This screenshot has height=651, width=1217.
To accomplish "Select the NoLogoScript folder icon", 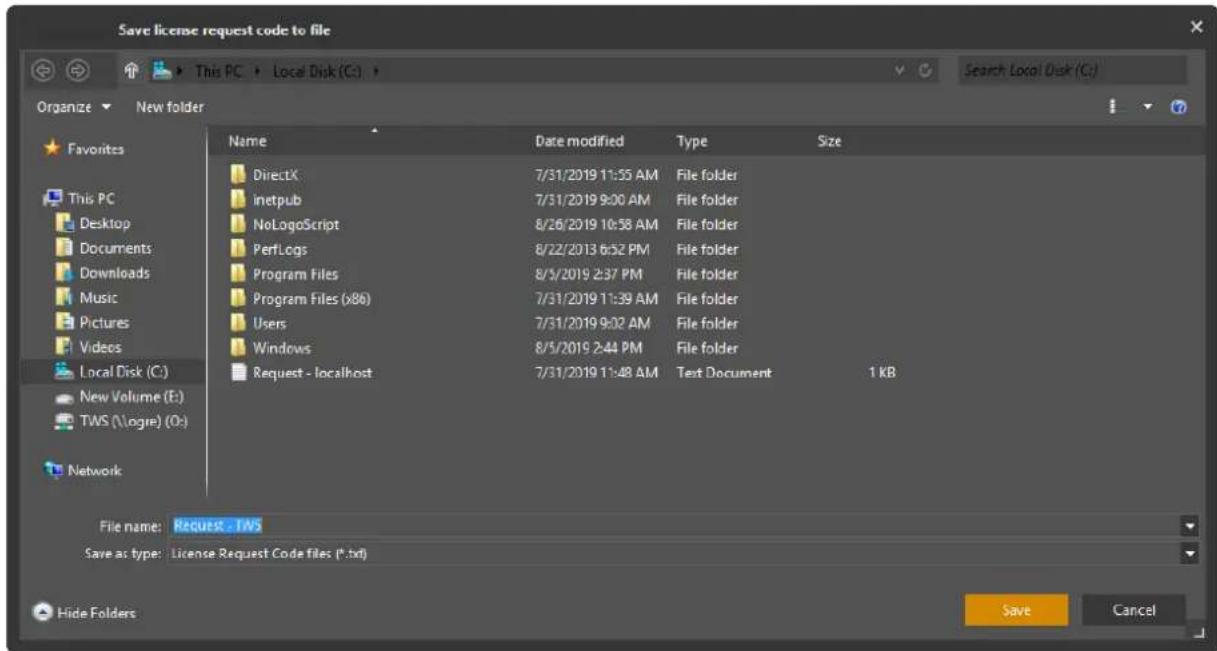I will tap(238, 224).
